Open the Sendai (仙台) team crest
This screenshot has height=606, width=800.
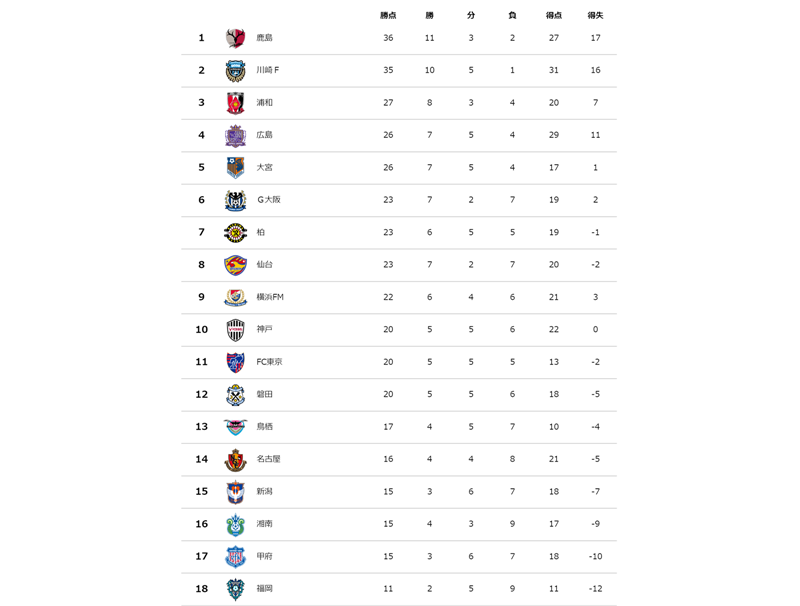tap(235, 265)
